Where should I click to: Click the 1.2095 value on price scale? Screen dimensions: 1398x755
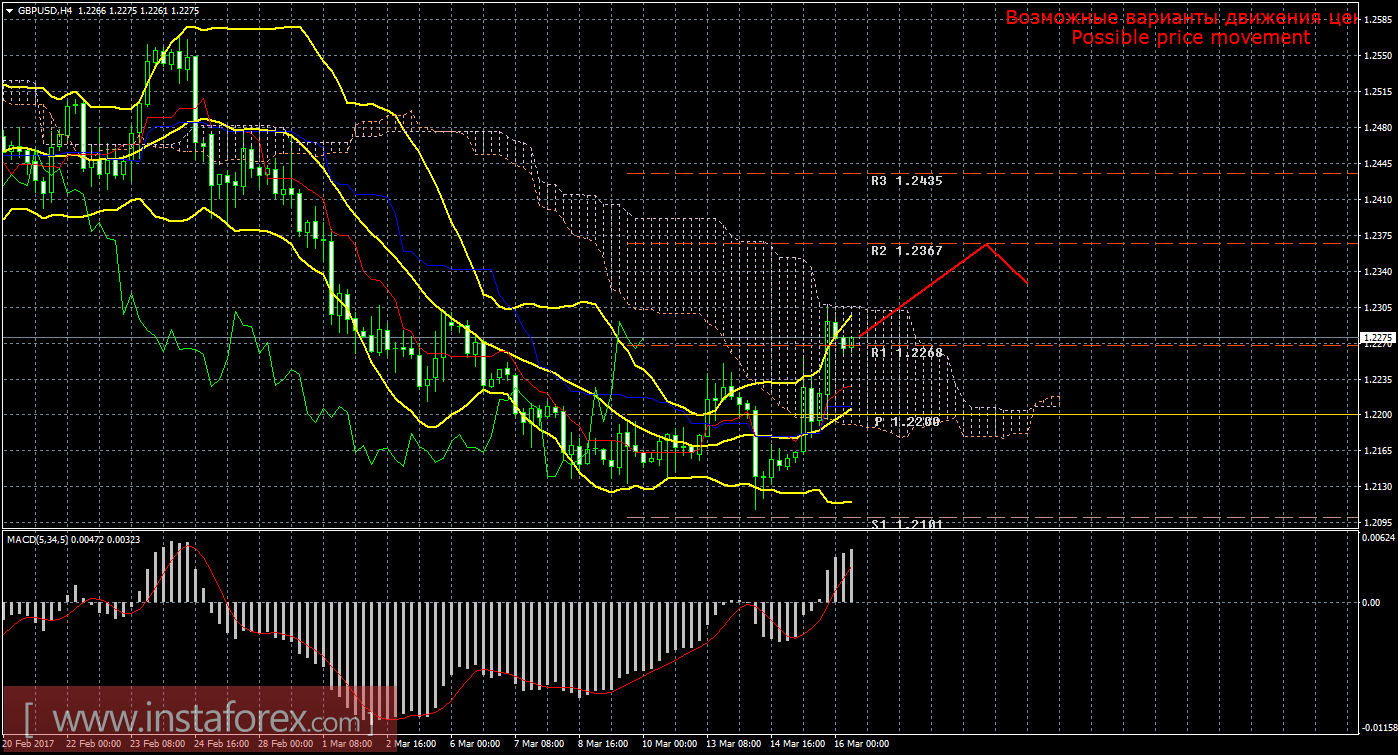pyautogui.click(x=1379, y=523)
